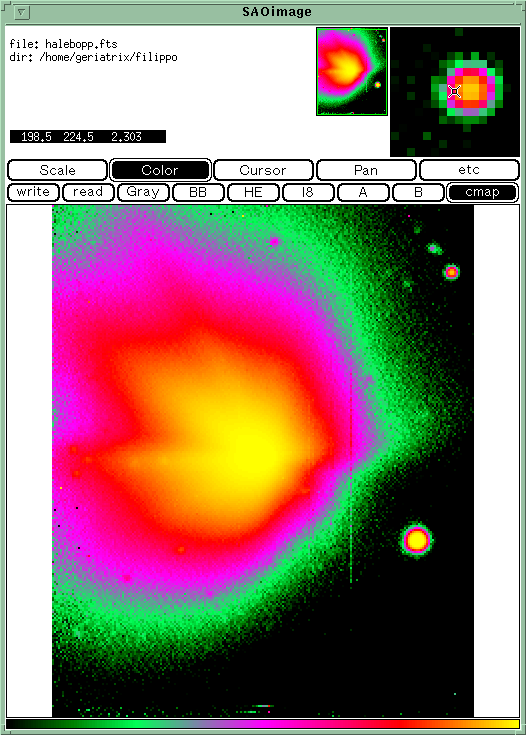Open the window menu button in title bar
This screenshot has height=735, width=526.
[x=22, y=12]
